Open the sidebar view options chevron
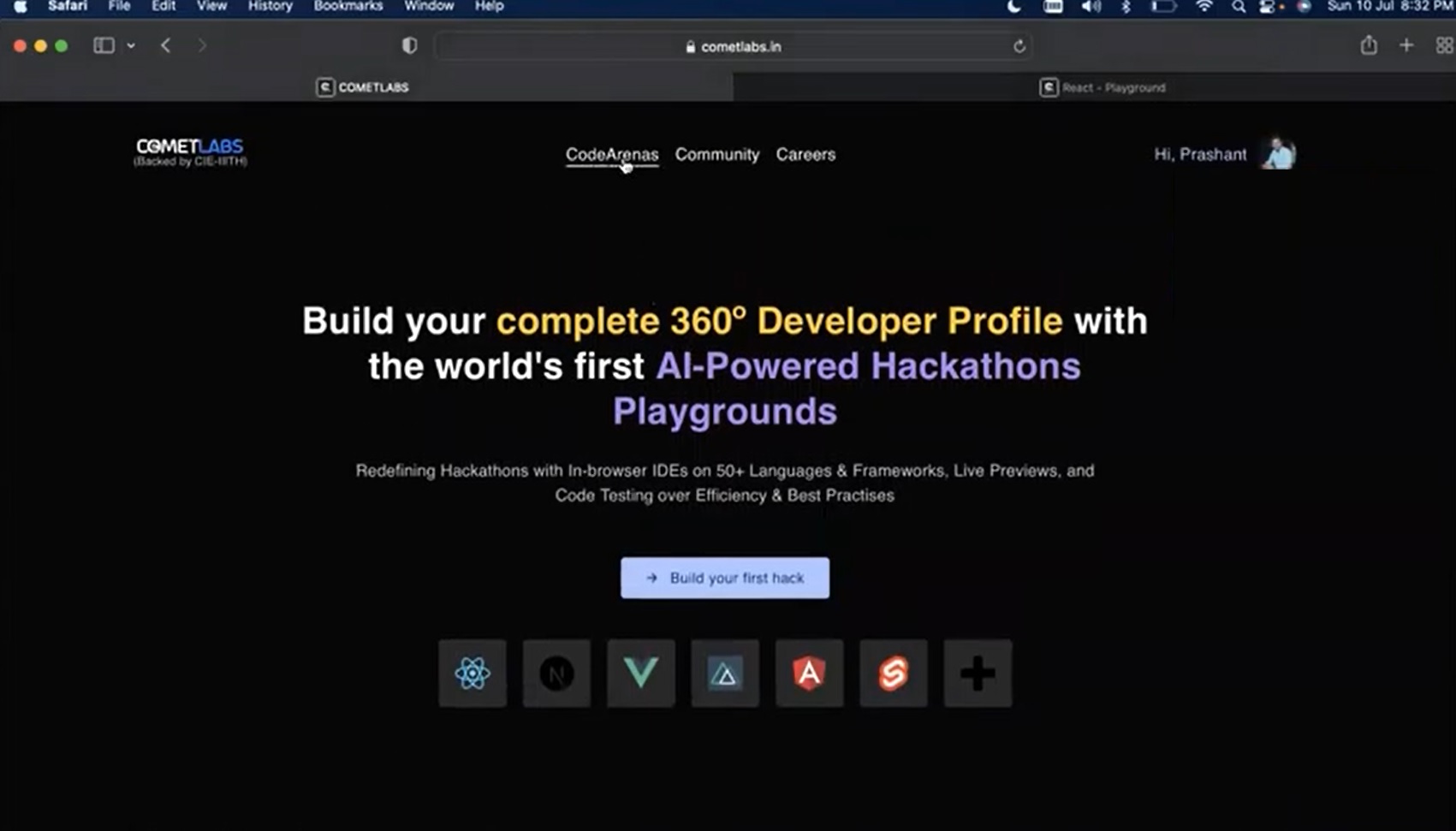Viewport: 1456px width, 831px height. click(x=131, y=45)
